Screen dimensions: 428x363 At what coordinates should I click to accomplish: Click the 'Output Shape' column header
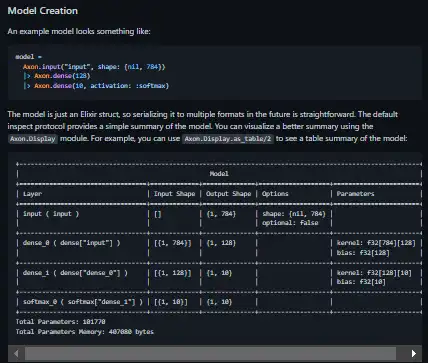(228, 194)
